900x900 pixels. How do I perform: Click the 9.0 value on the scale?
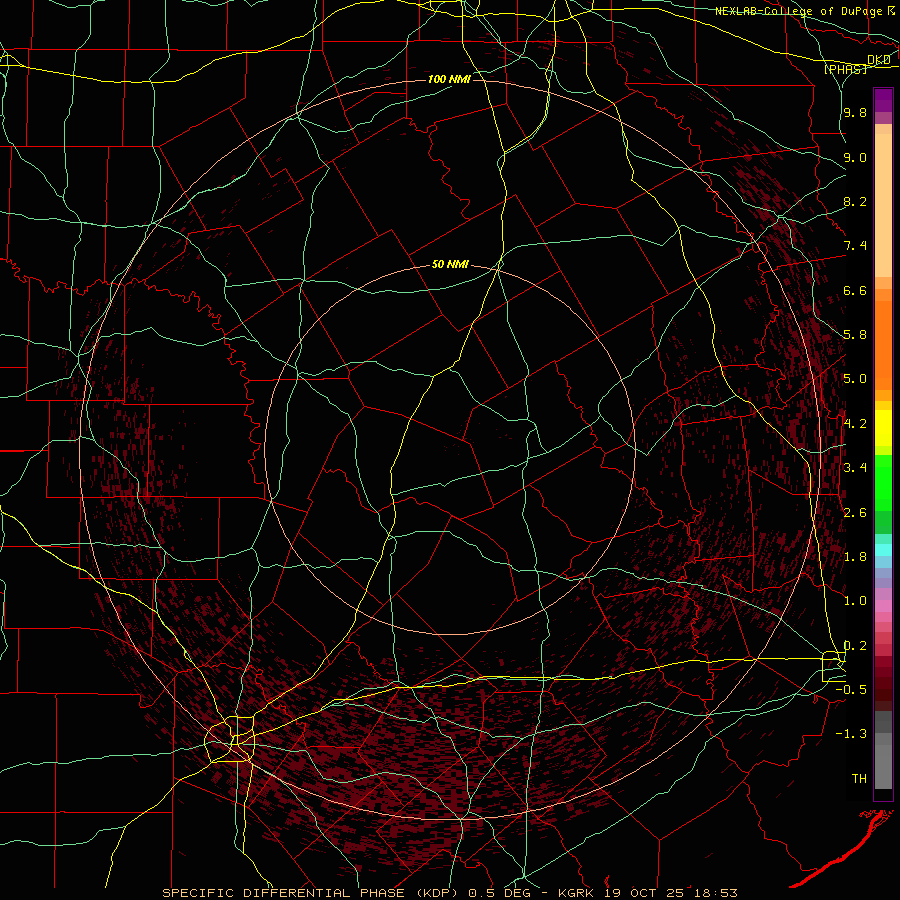pos(855,157)
